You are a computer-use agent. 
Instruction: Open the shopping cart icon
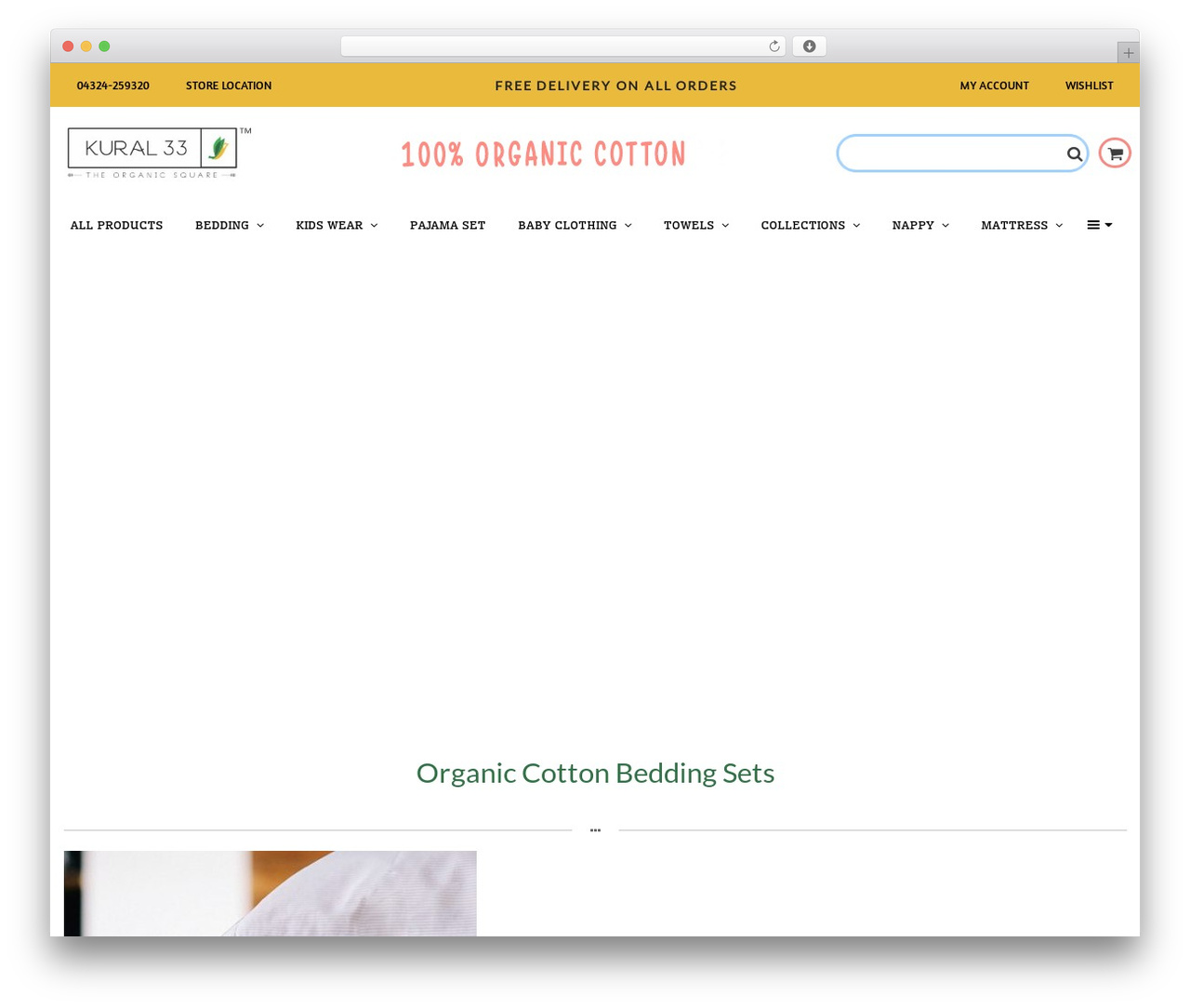click(1115, 153)
